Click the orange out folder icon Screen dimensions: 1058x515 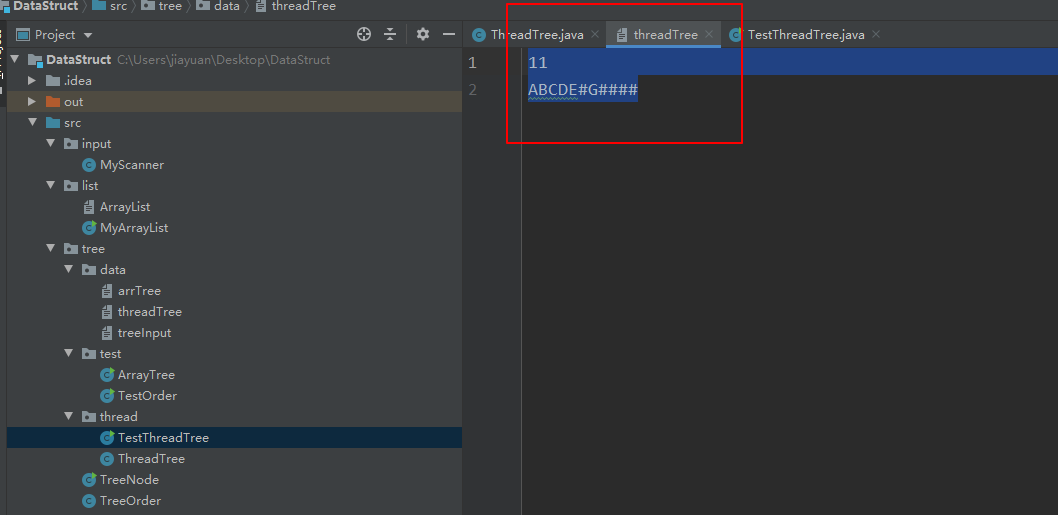coord(53,101)
